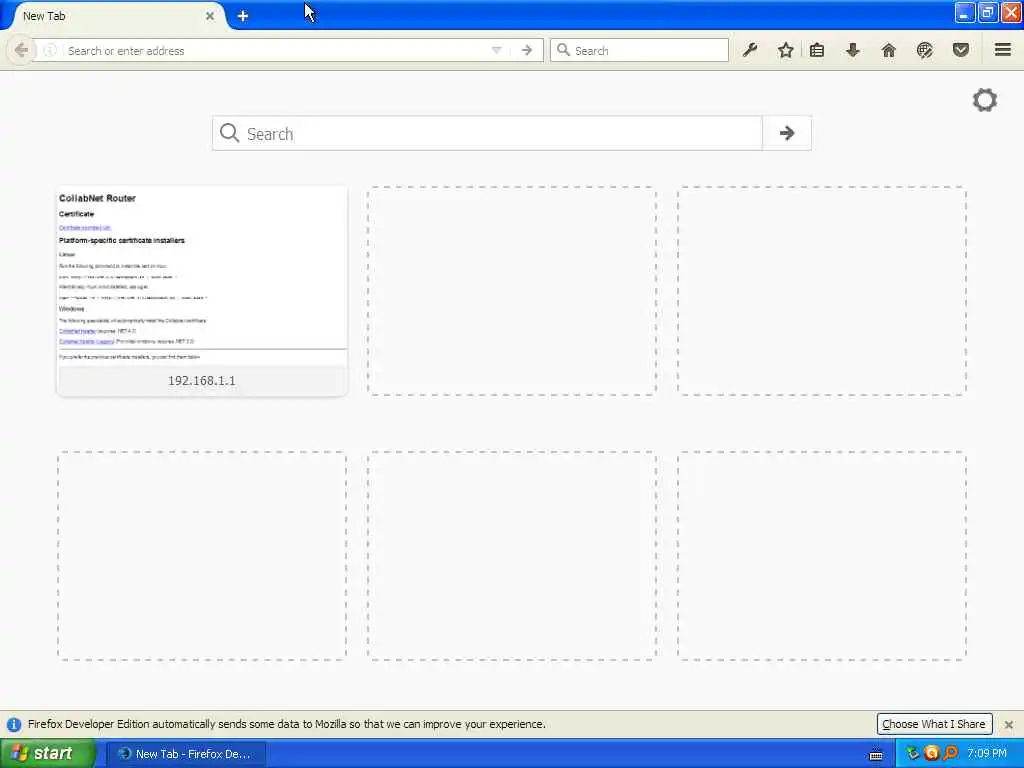Click the orange system tray icon
Image resolution: width=1024 pixels, height=768 pixels.
point(931,753)
